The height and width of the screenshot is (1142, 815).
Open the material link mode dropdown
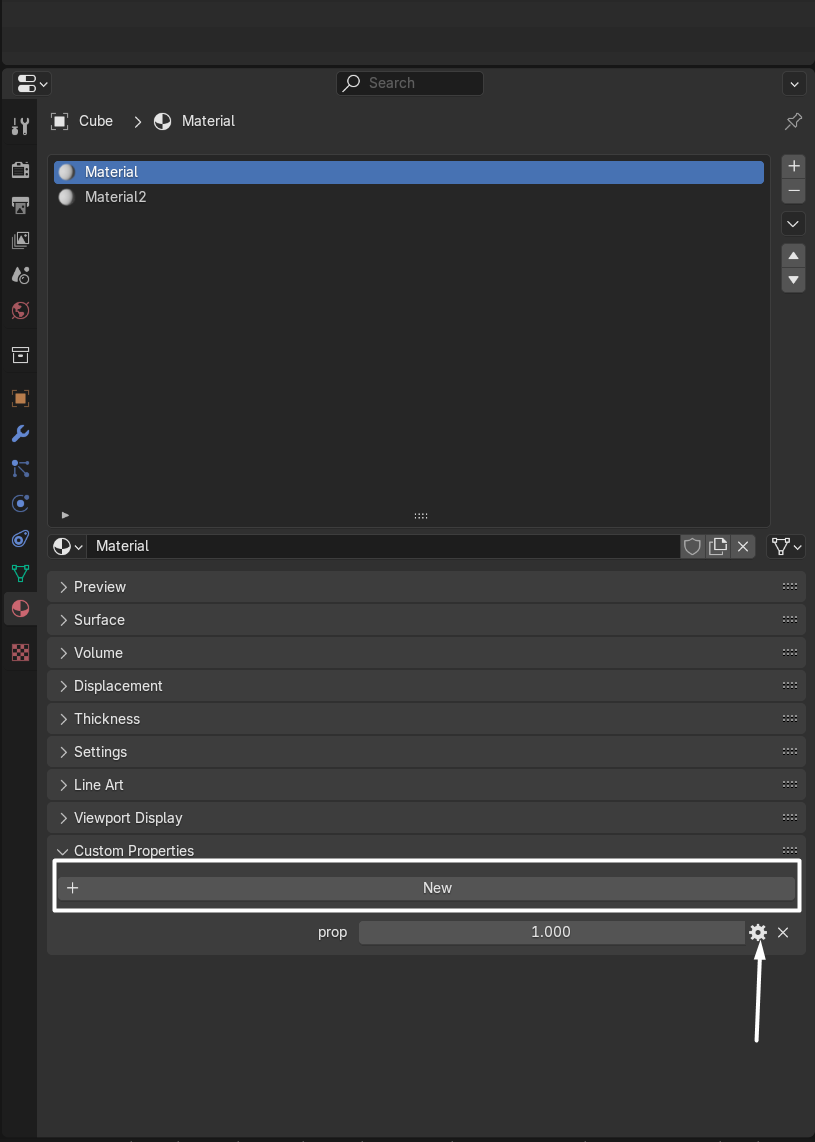coord(786,546)
